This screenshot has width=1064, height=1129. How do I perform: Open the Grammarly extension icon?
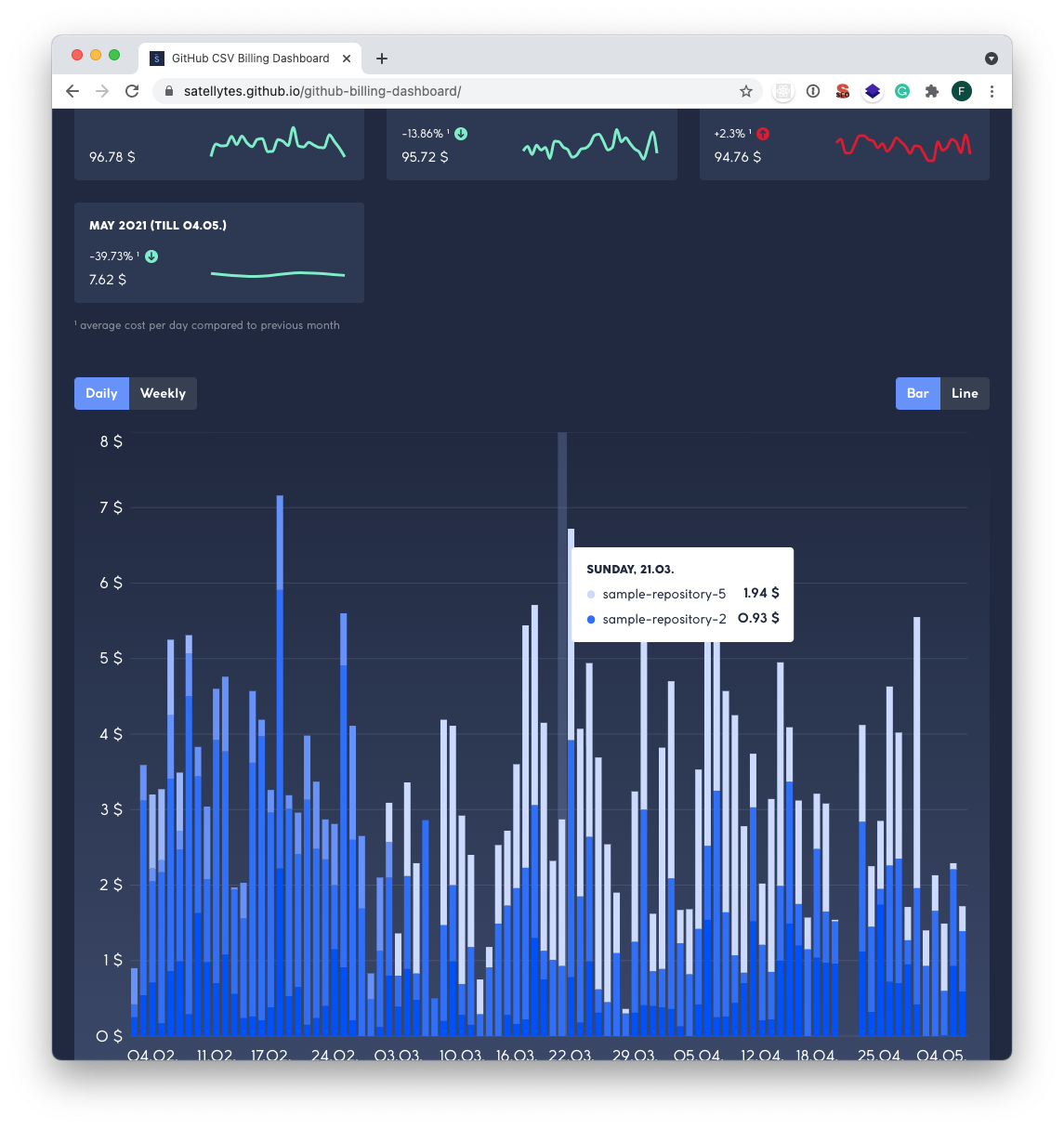(x=901, y=91)
